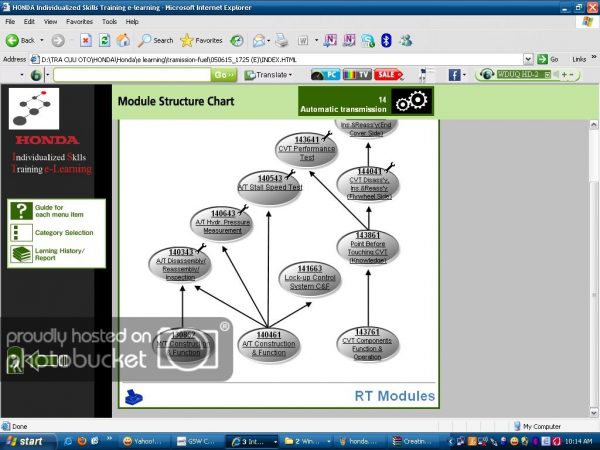Open the Edit menu
Image resolution: width=600 pixels, height=450 pixels.
[x=29, y=21]
